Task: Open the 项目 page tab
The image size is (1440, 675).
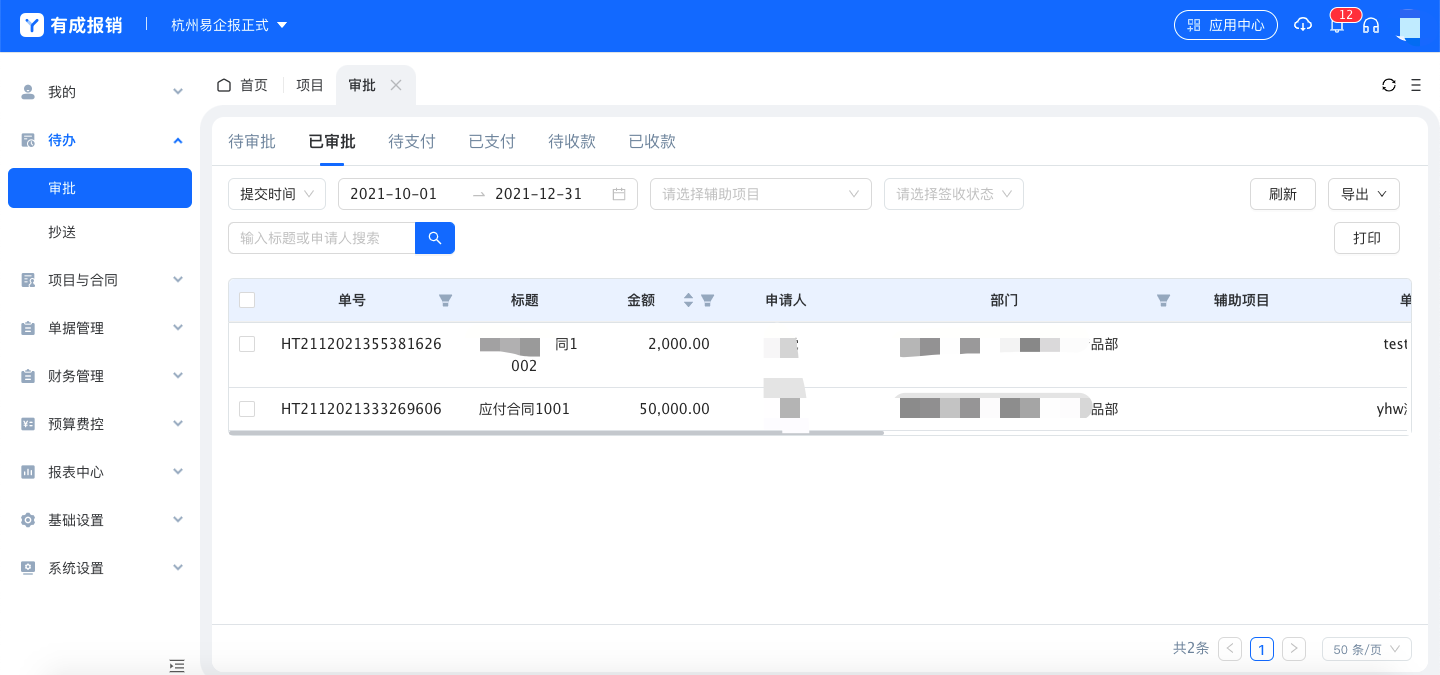Action: click(310, 85)
